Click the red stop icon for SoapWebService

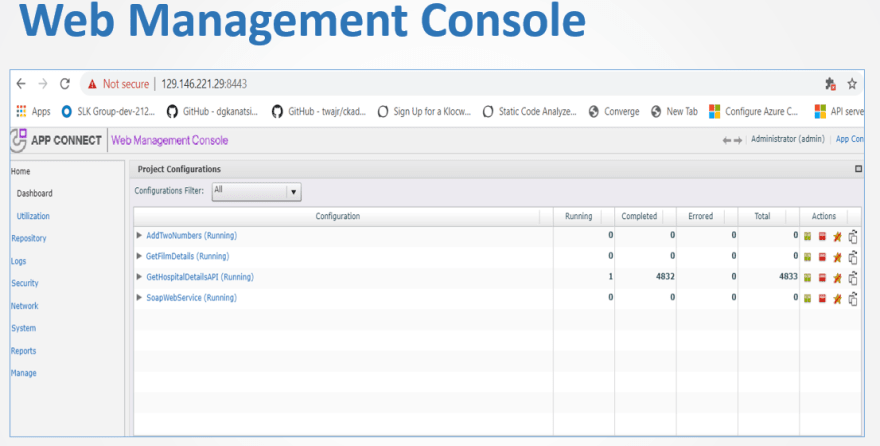[x=822, y=298]
